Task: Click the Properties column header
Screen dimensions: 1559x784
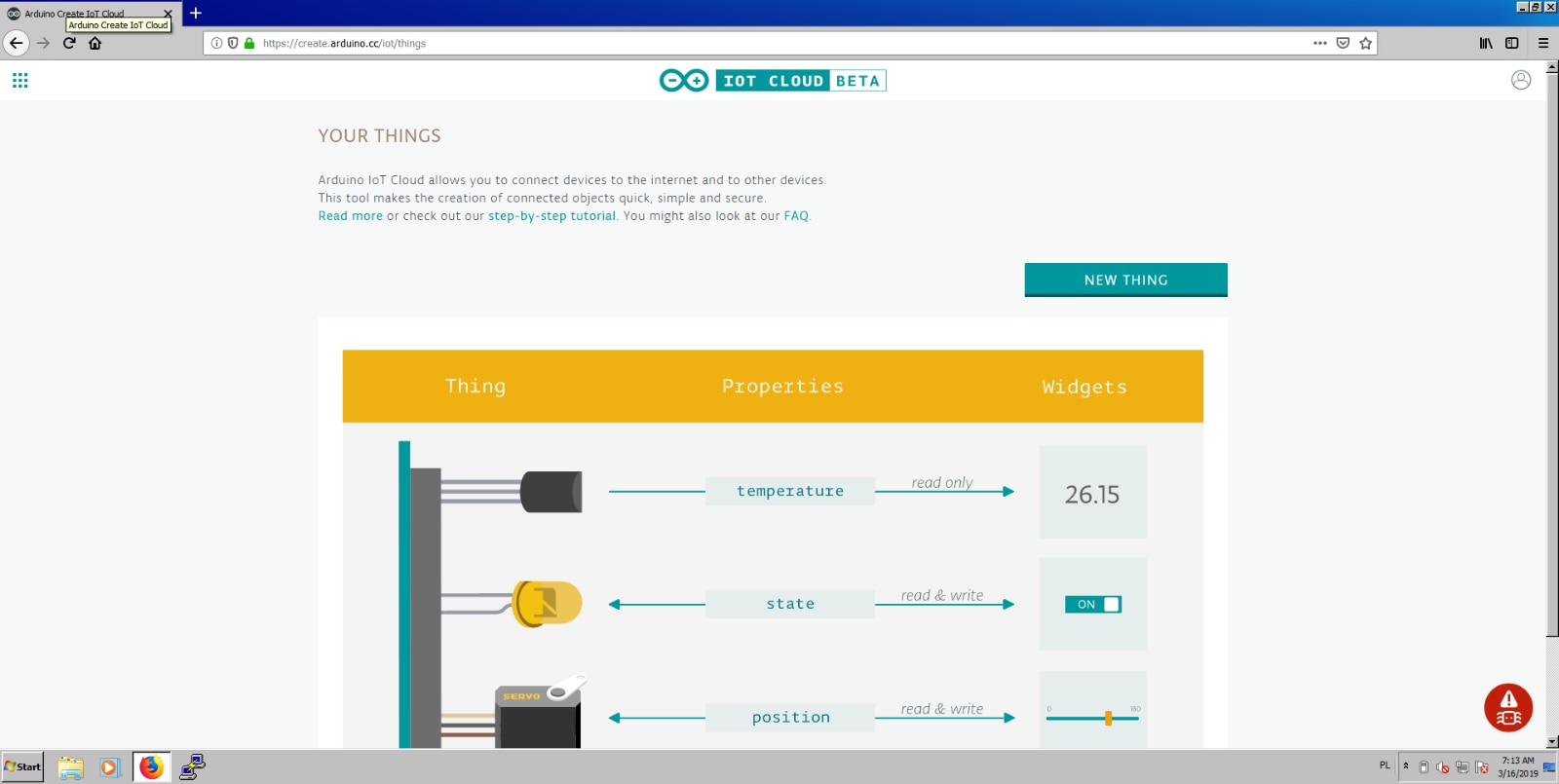Action: [782, 387]
